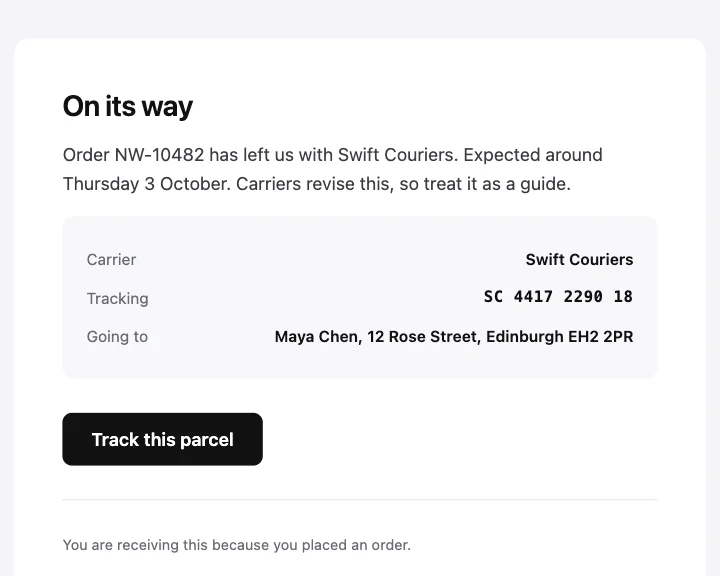Screen dimensions: 720x576
Task: Click the divider line above the footer
Action: click(360, 499)
